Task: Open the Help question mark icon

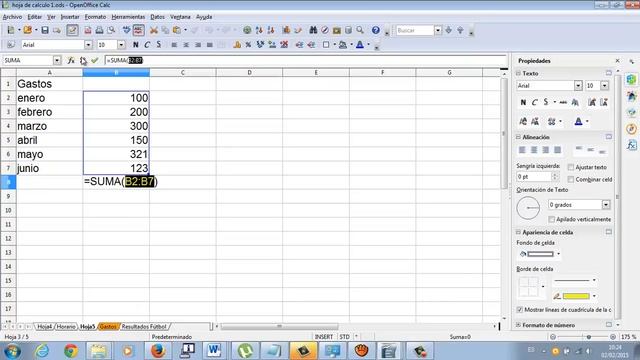Action: point(376,30)
